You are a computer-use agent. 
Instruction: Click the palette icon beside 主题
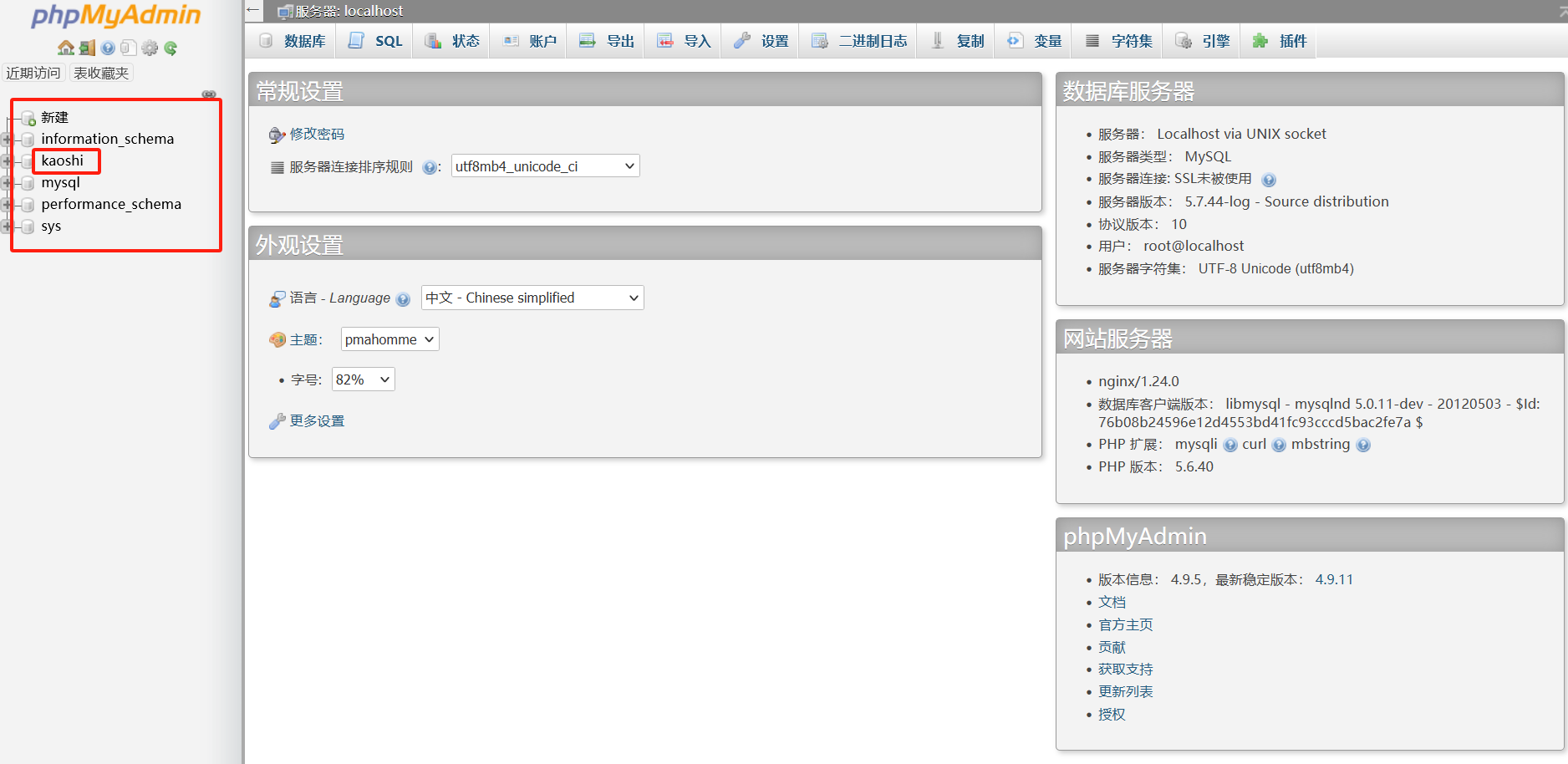pyautogui.click(x=277, y=339)
